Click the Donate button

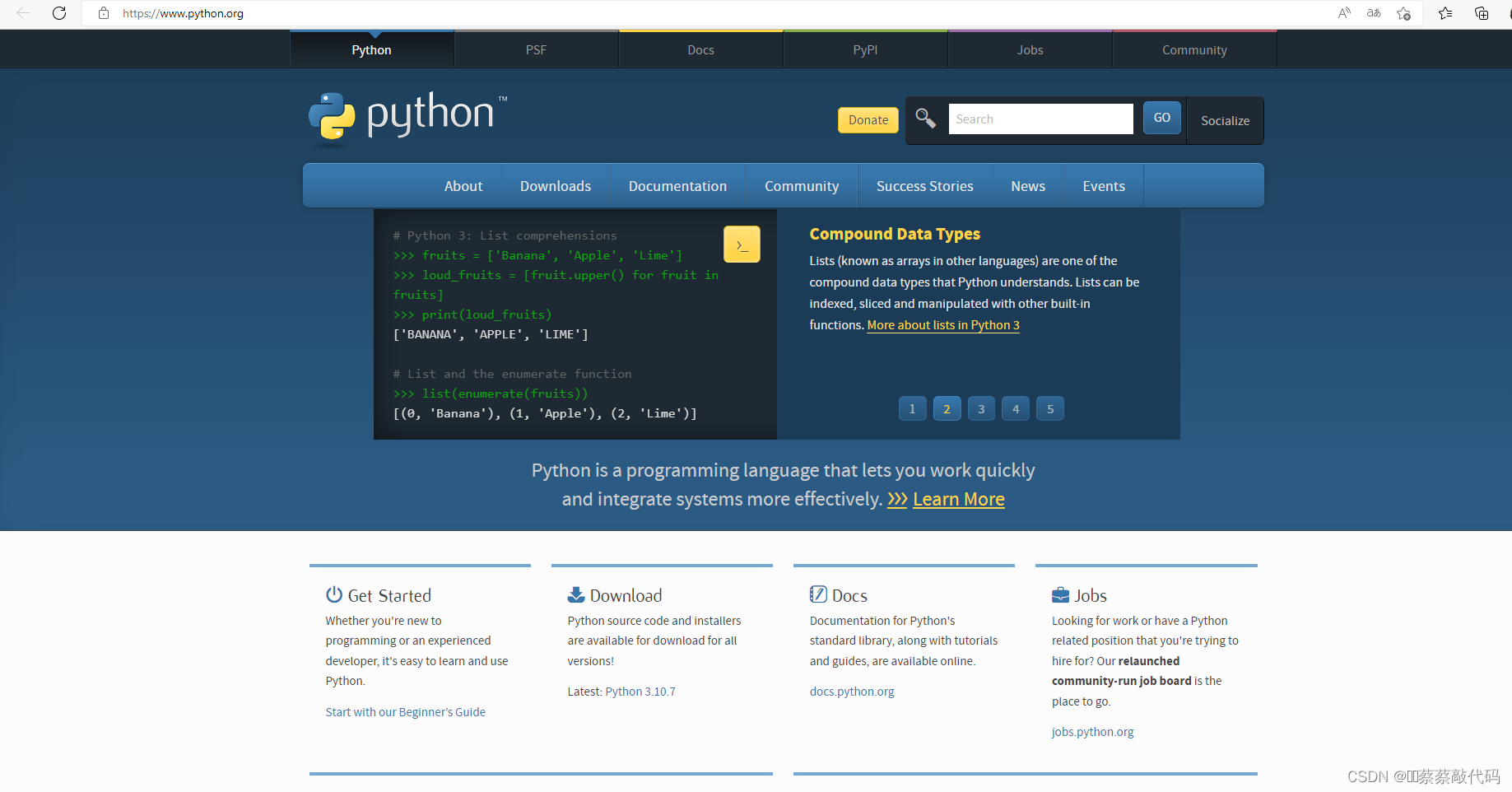click(868, 120)
